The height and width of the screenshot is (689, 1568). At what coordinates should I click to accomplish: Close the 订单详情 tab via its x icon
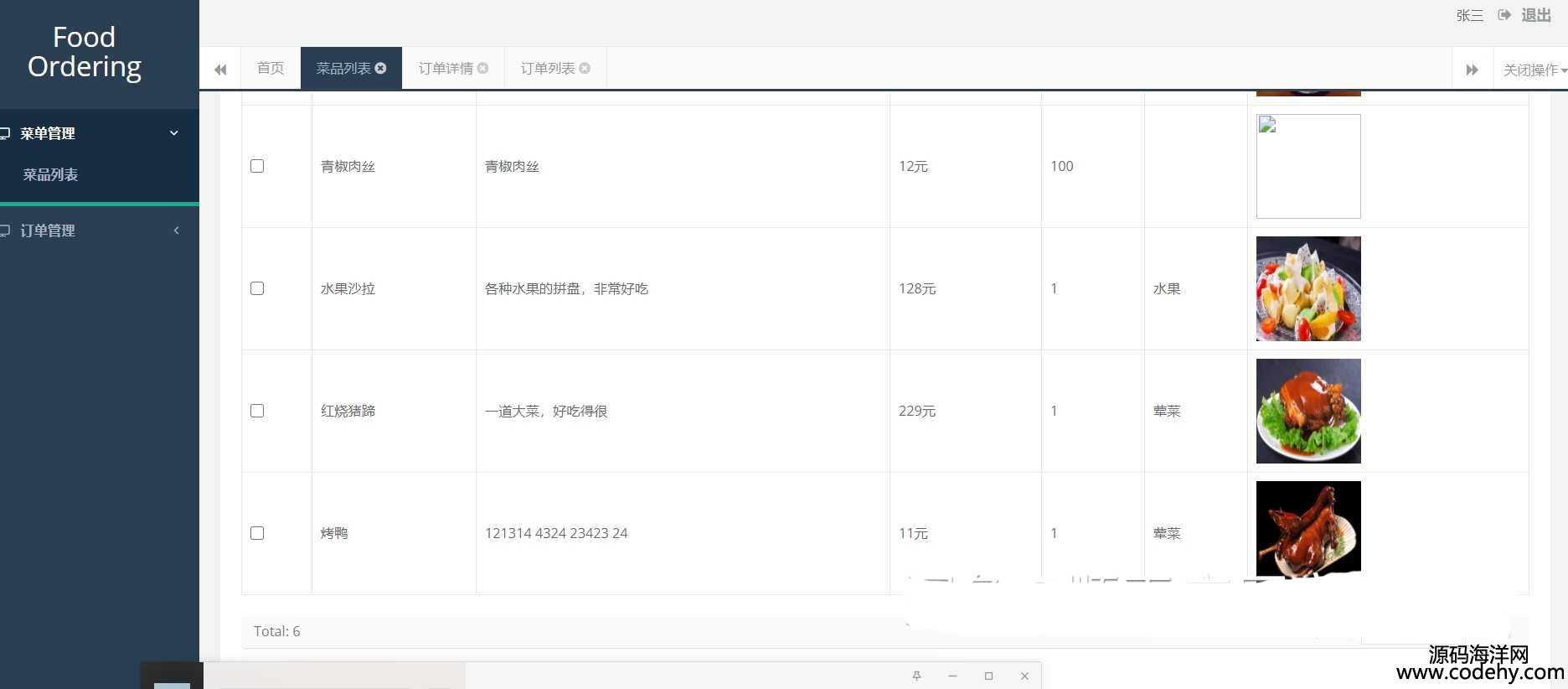click(482, 68)
